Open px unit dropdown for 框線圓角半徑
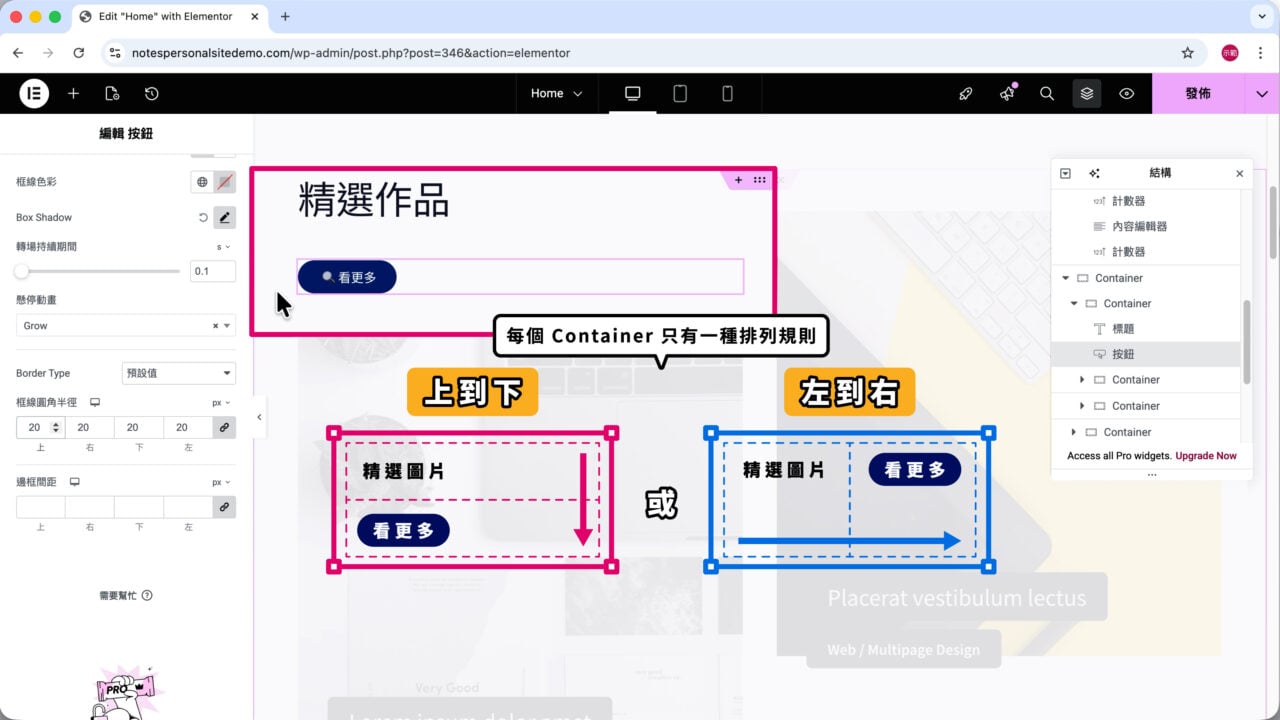This screenshot has width=1280, height=720. coord(221,402)
